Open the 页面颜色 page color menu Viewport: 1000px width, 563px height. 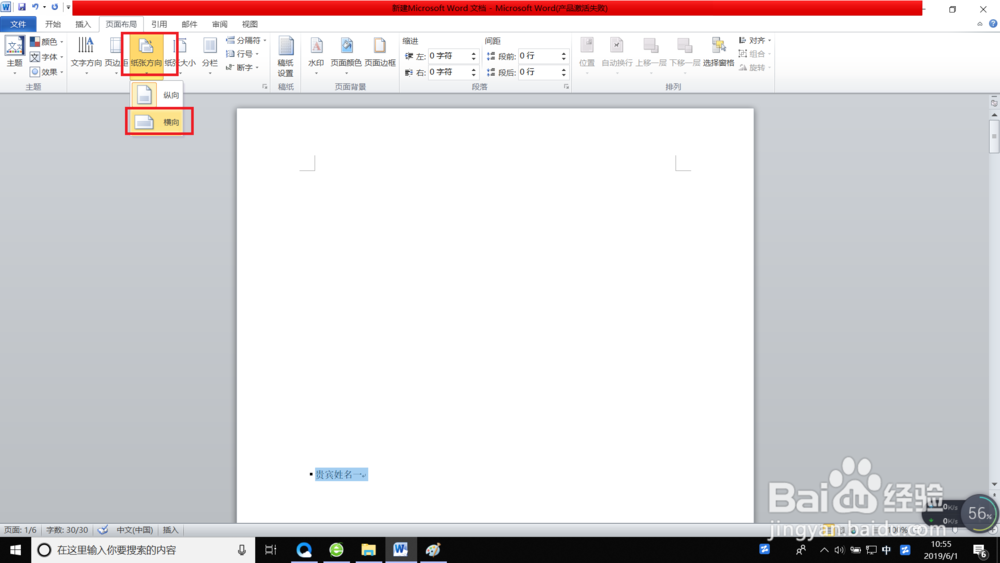coord(346,55)
